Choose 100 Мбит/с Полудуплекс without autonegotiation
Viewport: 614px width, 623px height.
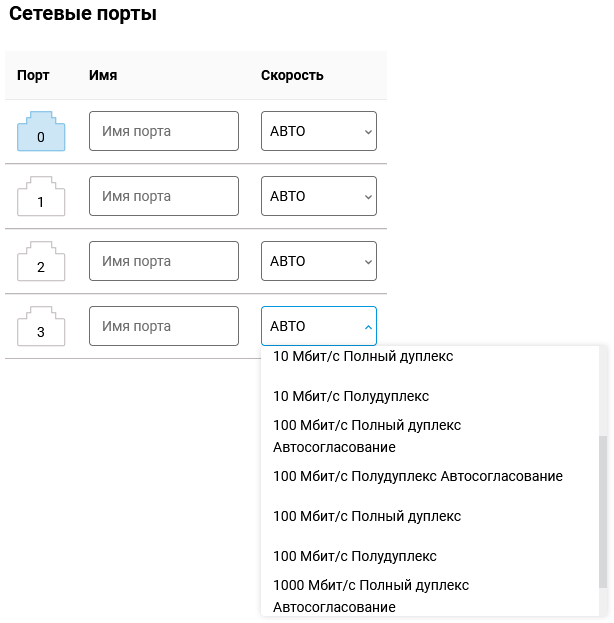click(x=430, y=556)
